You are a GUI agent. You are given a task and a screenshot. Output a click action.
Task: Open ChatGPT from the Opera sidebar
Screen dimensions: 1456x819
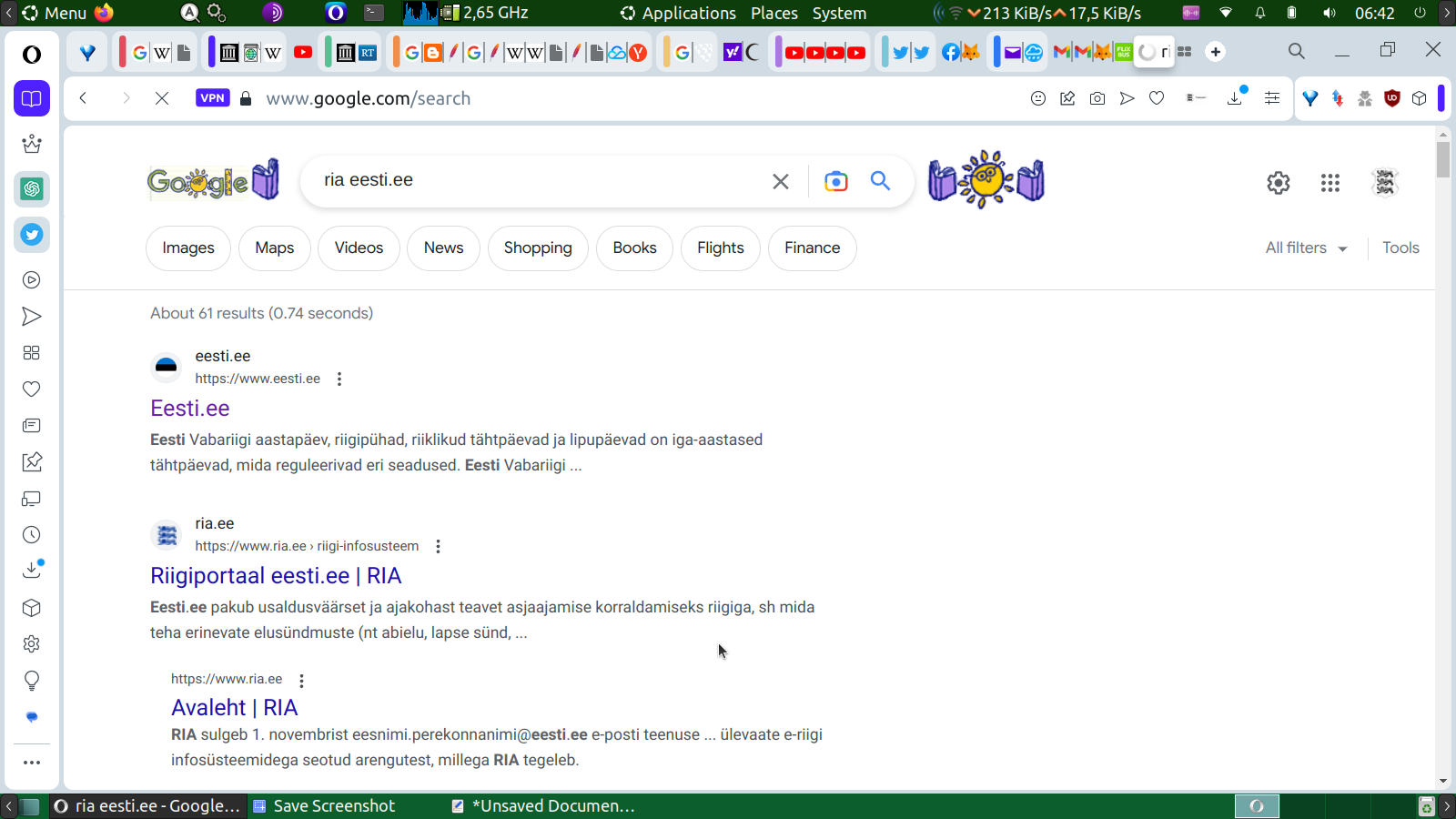coord(32,189)
